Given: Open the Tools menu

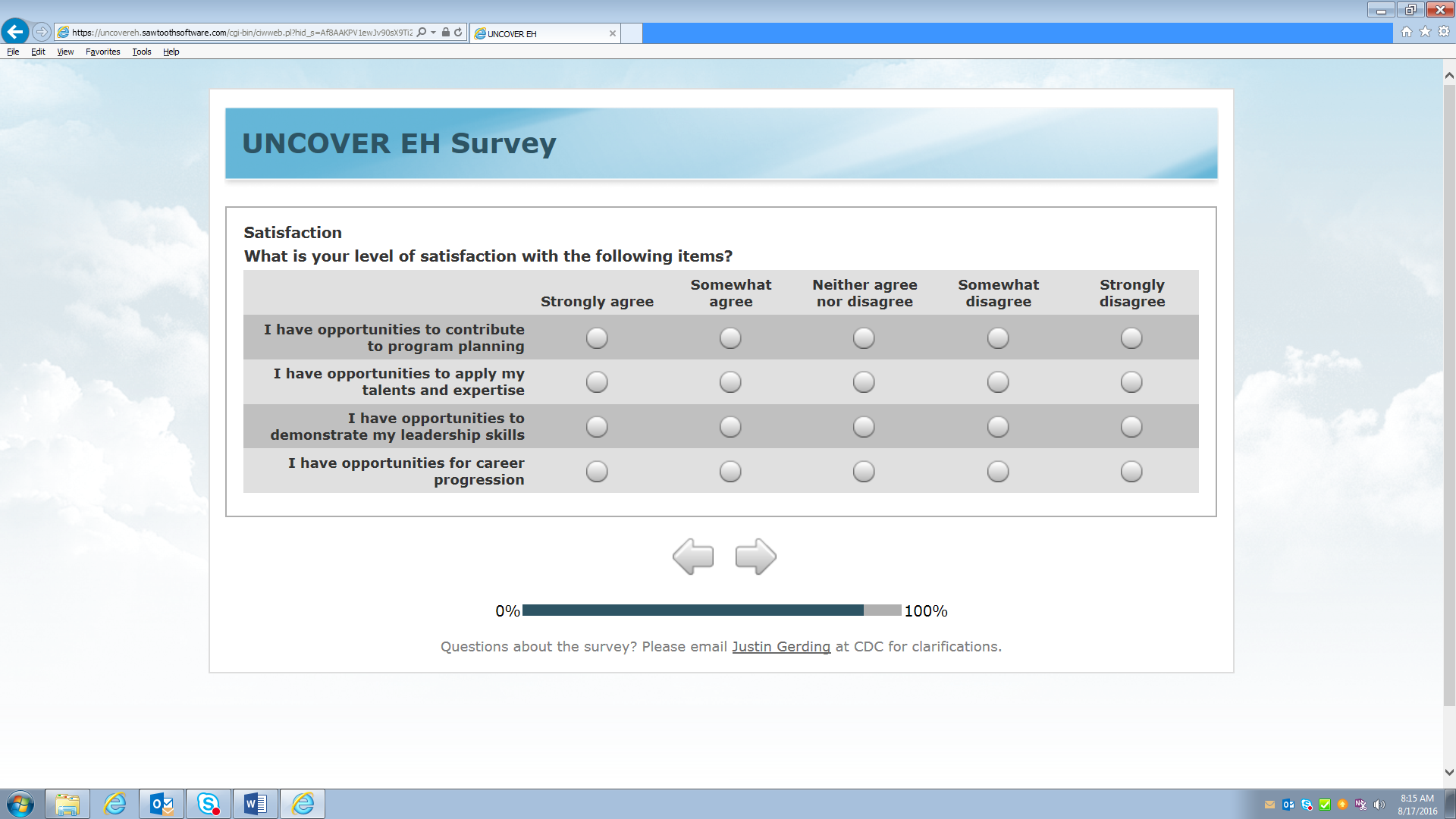Looking at the screenshot, I should (141, 52).
